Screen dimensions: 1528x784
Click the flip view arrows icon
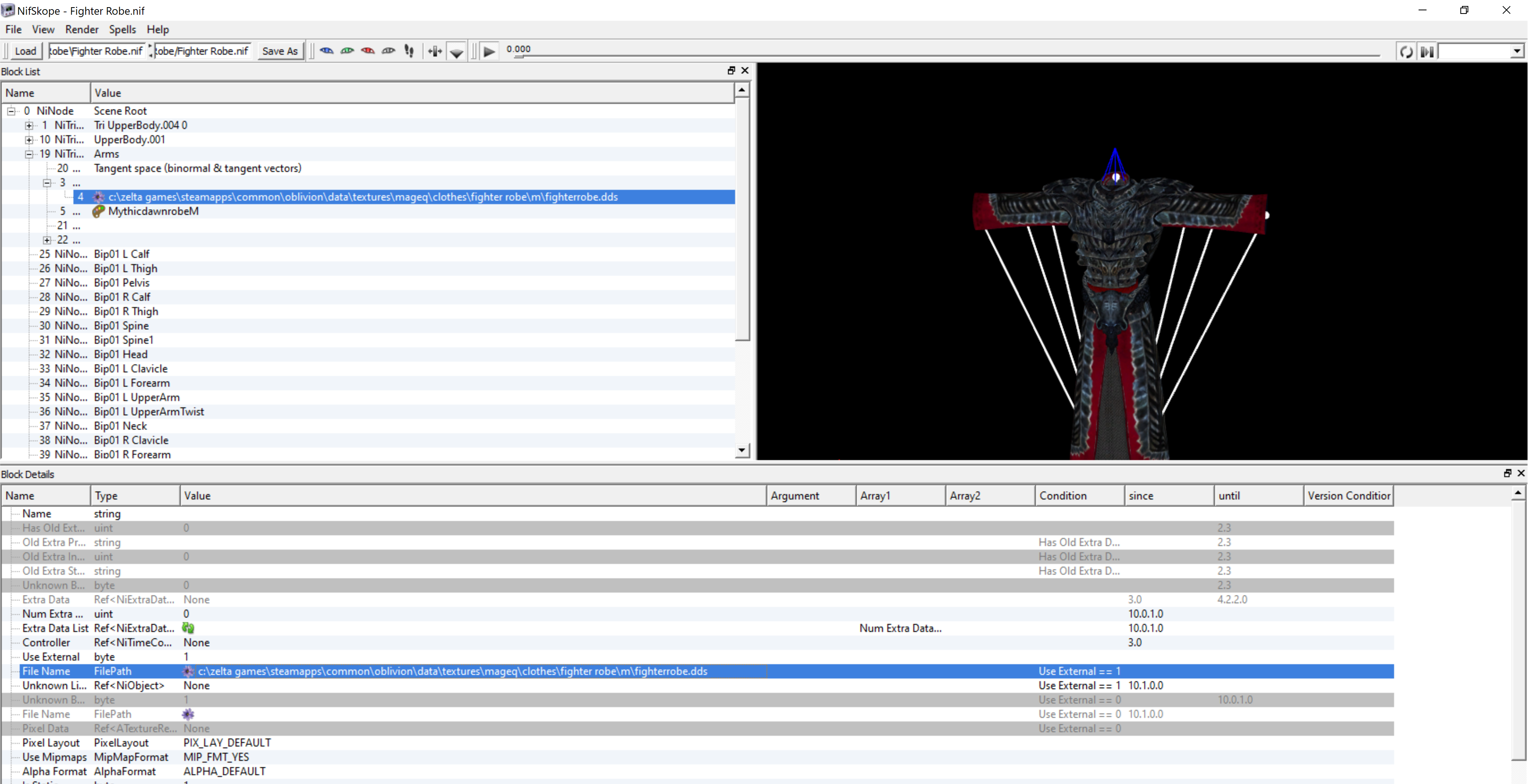pyautogui.click(x=435, y=52)
